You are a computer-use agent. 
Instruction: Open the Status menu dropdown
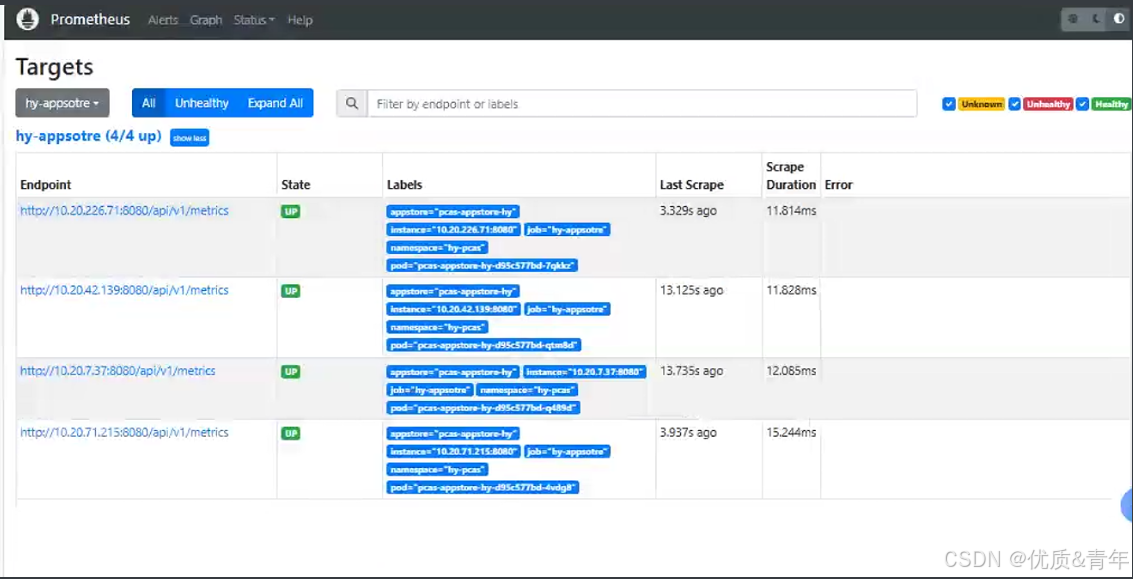(254, 20)
